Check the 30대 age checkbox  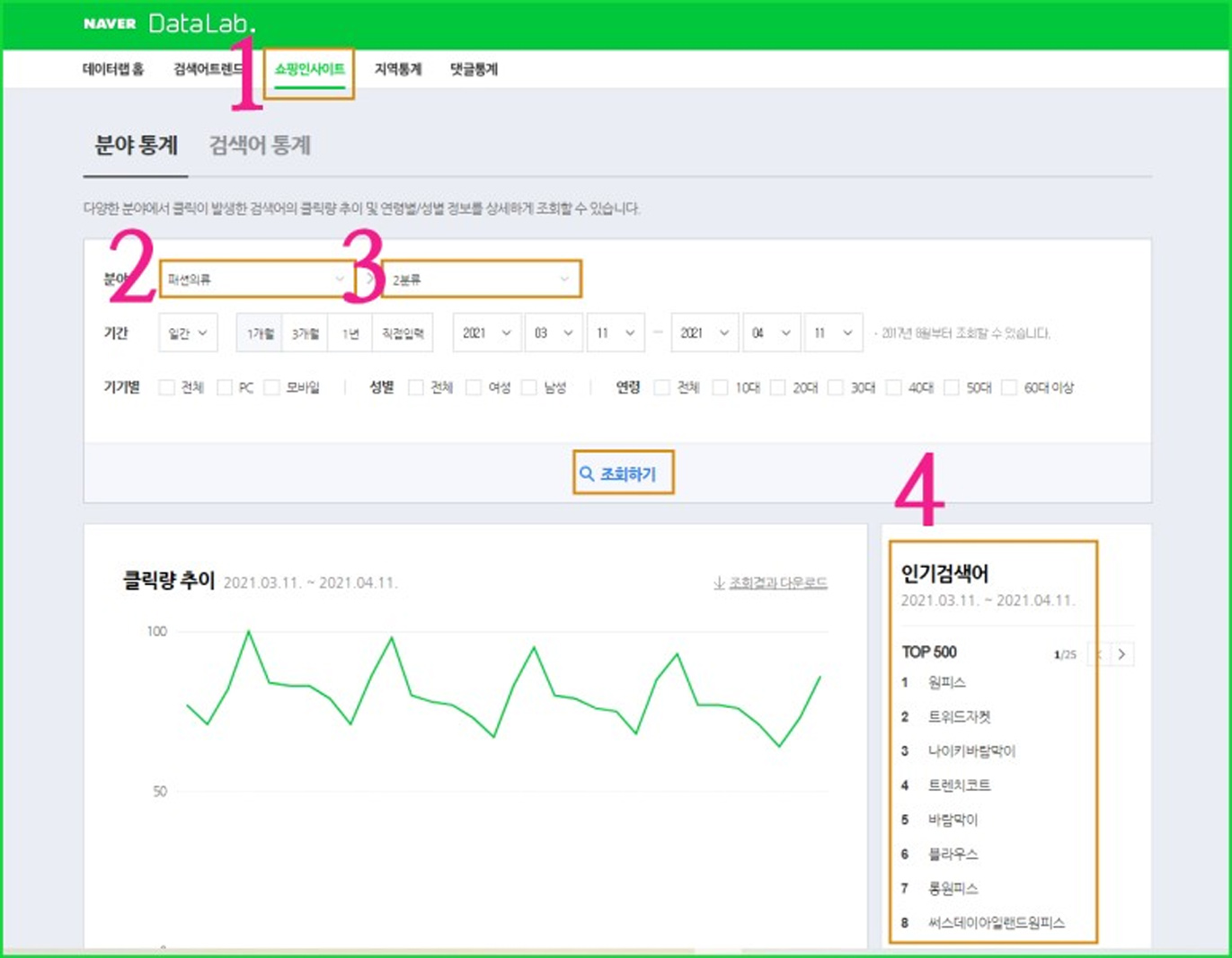click(836, 387)
